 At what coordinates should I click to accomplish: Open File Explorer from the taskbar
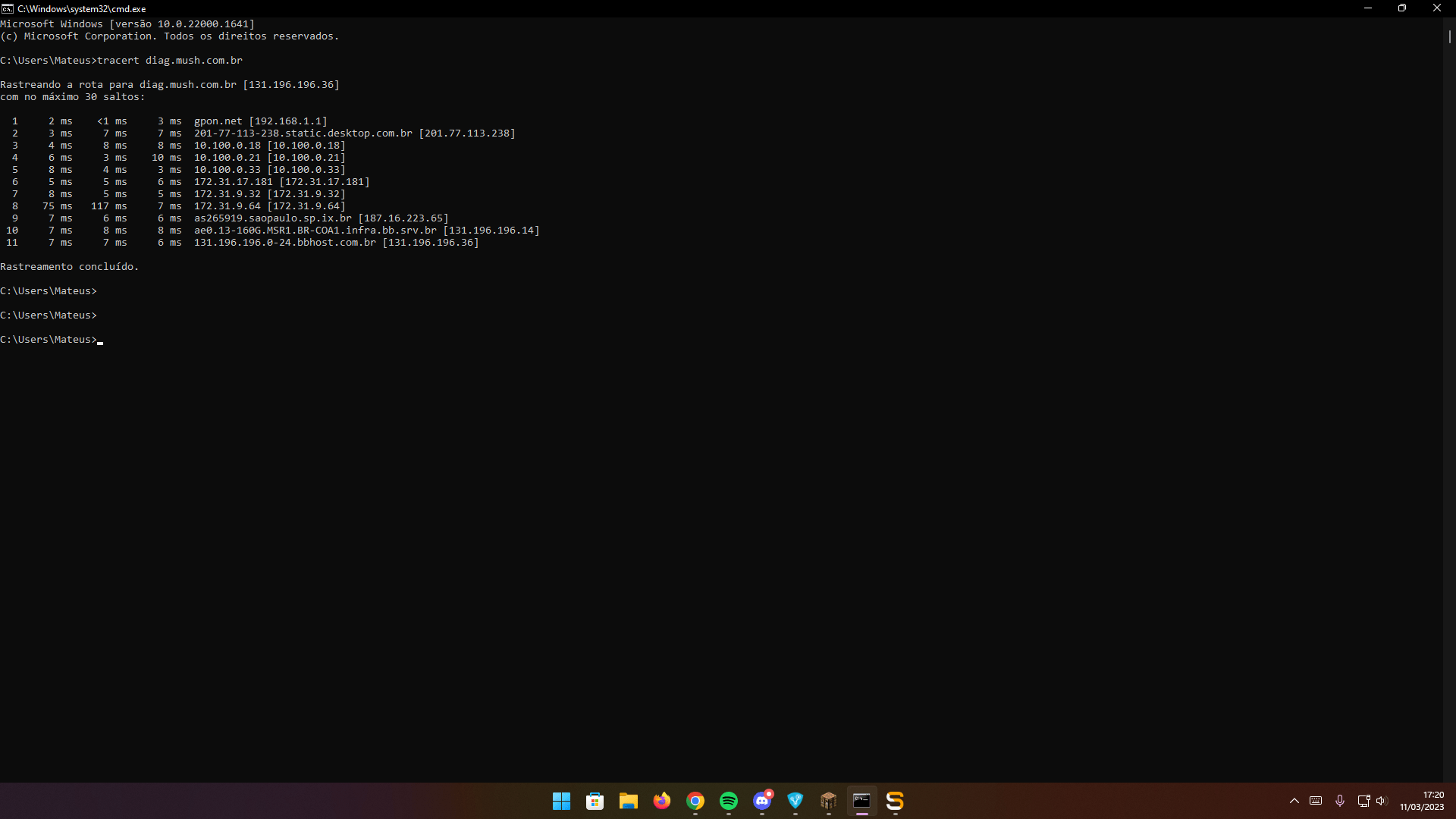[x=628, y=801]
